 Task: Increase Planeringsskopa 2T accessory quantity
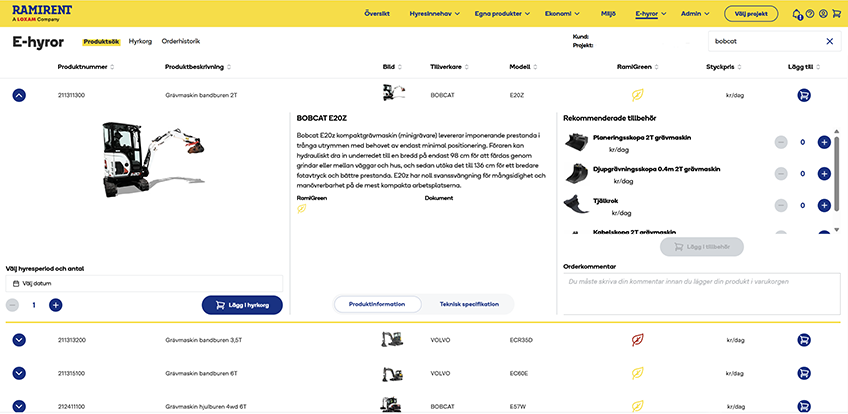pos(823,143)
